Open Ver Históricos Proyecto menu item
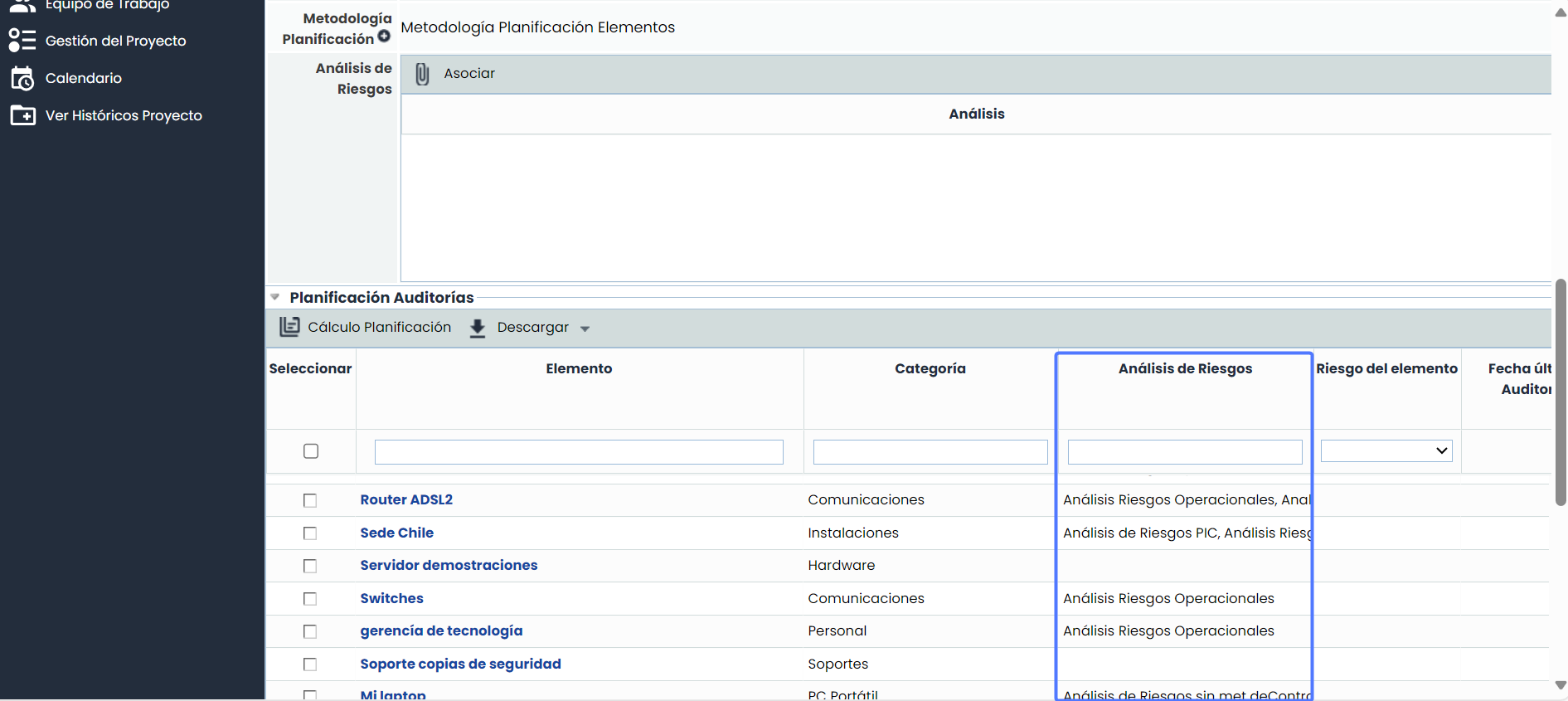This screenshot has width=1568, height=701. [124, 115]
